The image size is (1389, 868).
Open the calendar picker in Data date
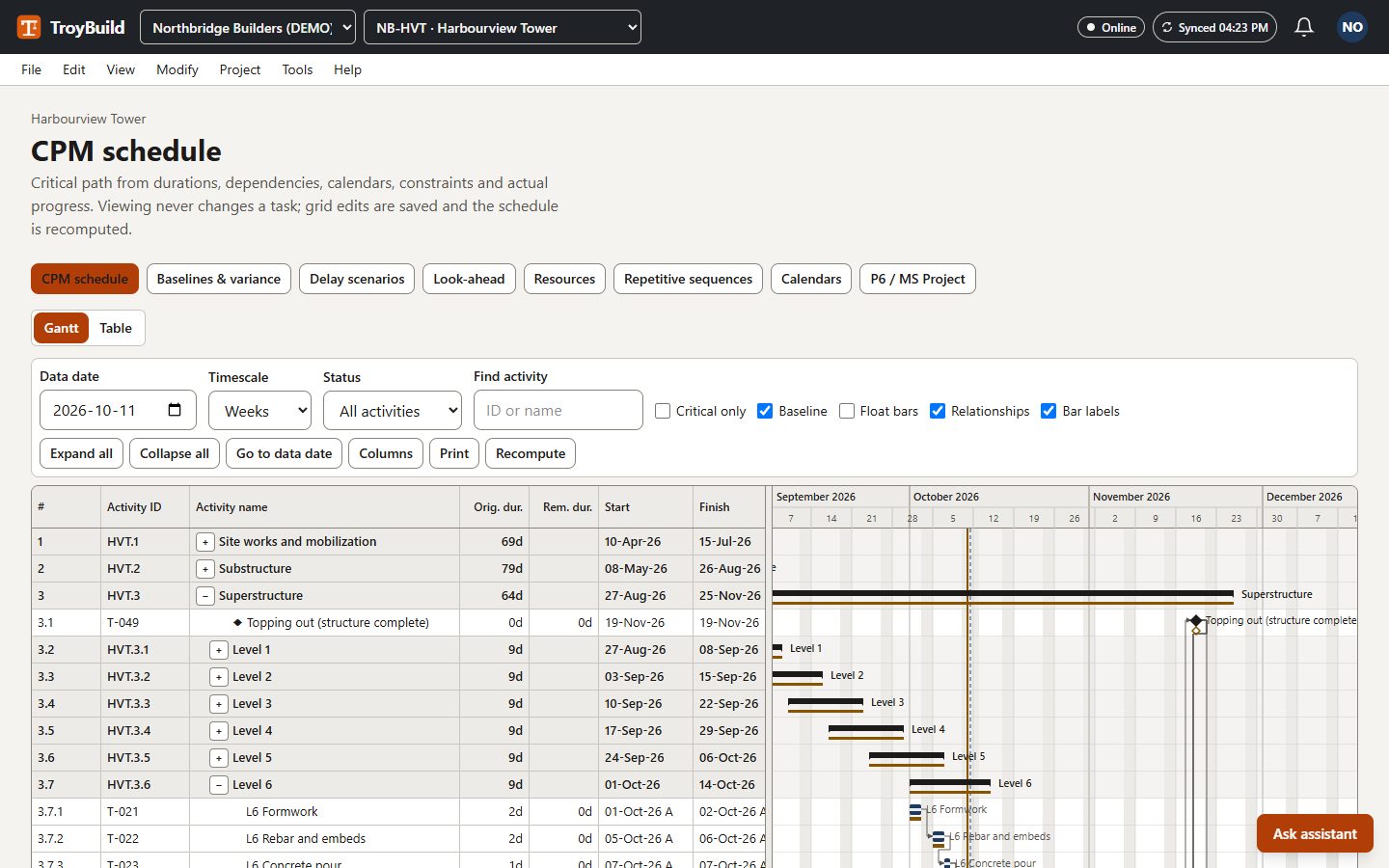[175, 410]
